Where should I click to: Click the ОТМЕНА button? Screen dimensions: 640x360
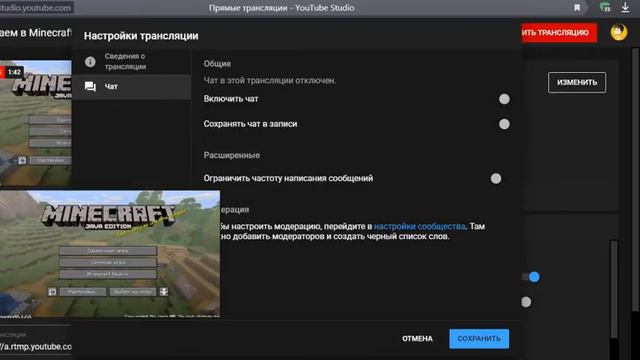point(417,339)
